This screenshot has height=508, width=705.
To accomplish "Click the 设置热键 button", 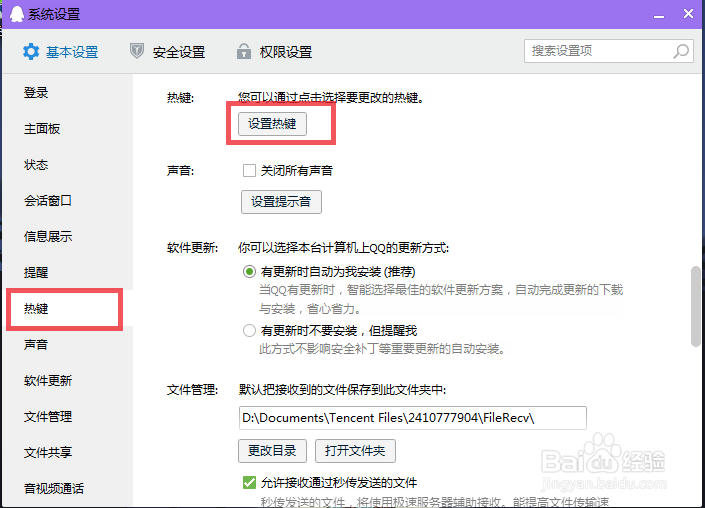I will (272, 124).
